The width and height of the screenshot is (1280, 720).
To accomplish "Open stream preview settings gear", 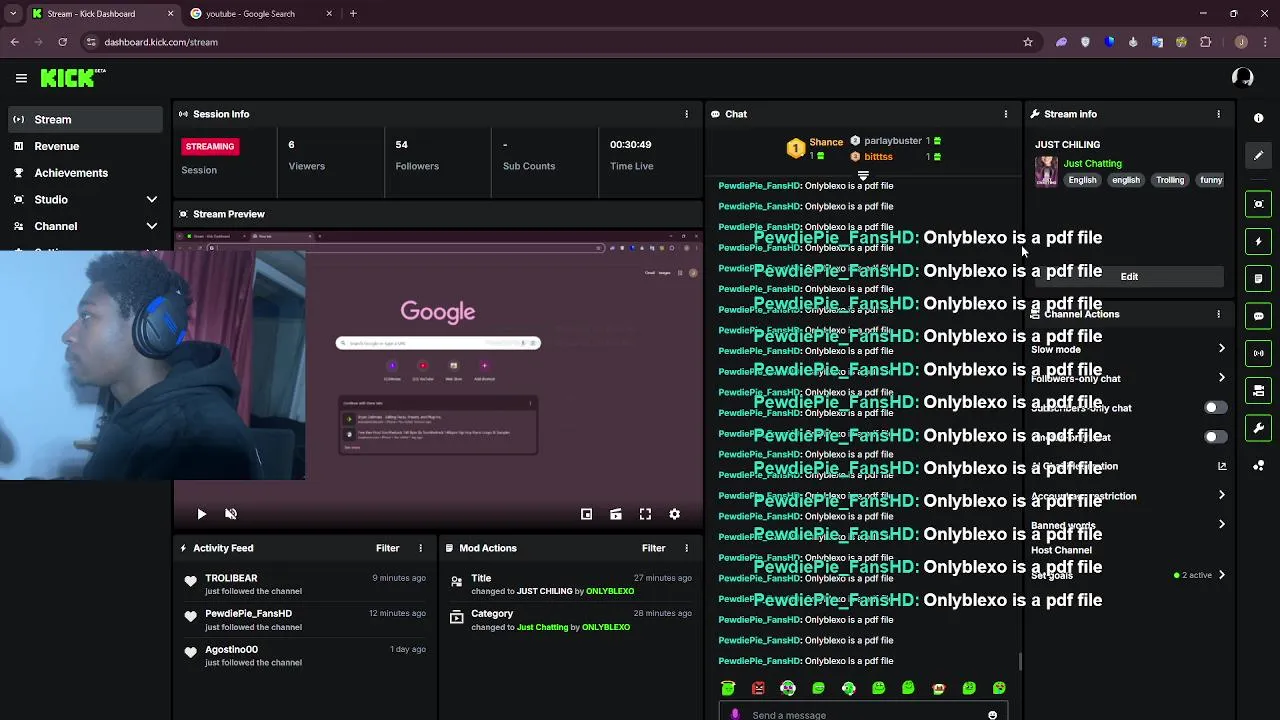I will point(674,514).
